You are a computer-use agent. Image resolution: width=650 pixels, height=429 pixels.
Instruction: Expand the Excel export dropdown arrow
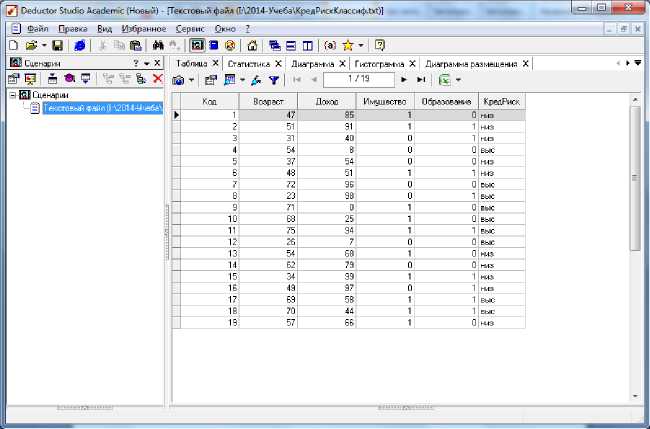tap(458, 79)
